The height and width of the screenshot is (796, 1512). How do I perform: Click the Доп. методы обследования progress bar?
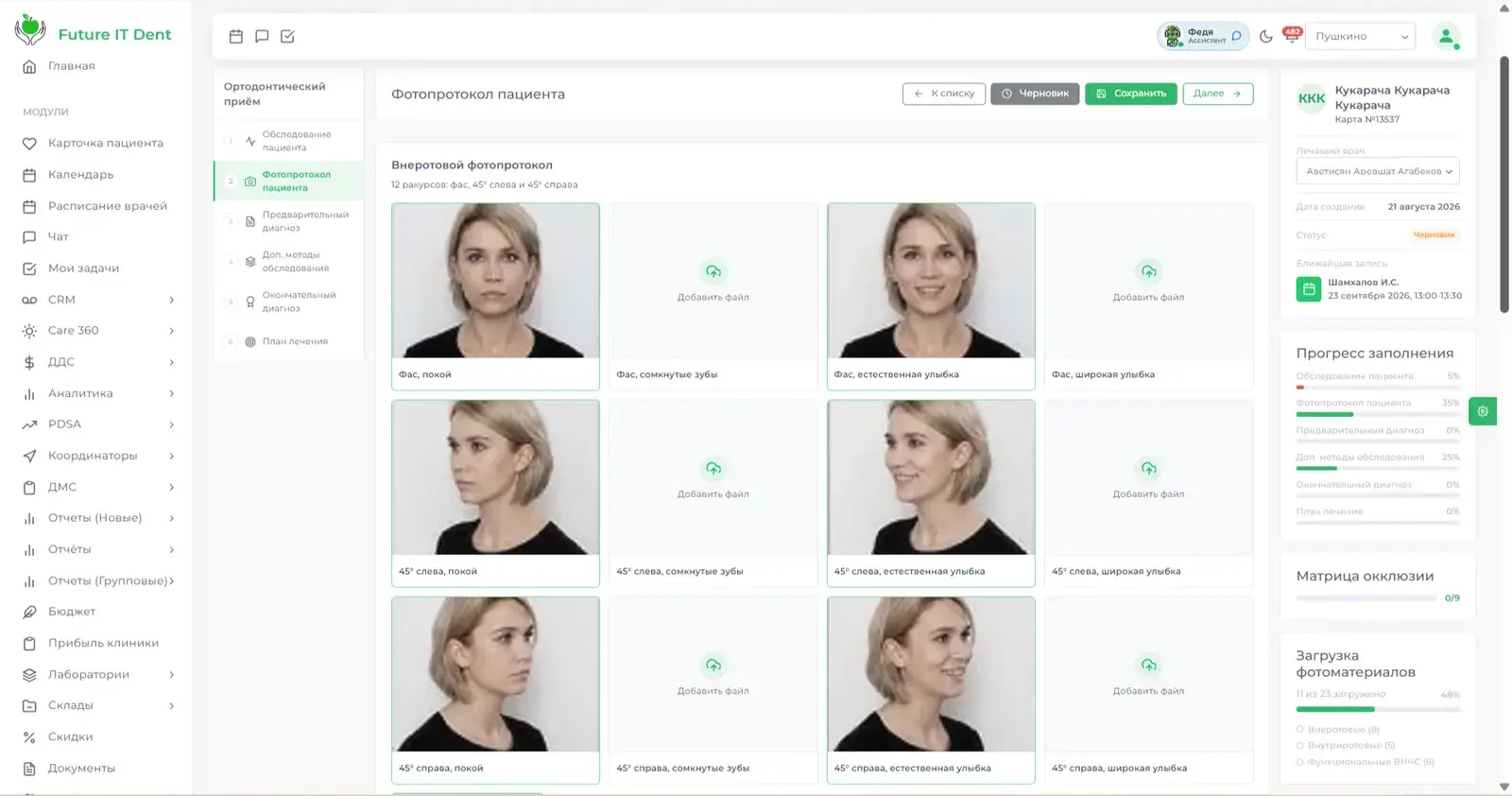[x=1378, y=468]
